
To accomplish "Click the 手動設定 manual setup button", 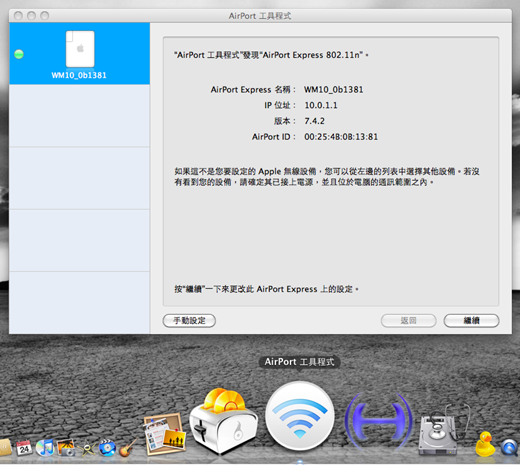I will point(189,321).
